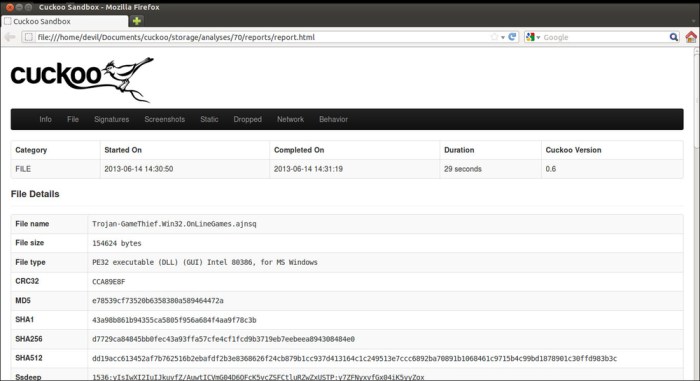This screenshot has height=381, width=700.
Task: Open the Google search engine dropdown
Action: click(x=533, y=37)
